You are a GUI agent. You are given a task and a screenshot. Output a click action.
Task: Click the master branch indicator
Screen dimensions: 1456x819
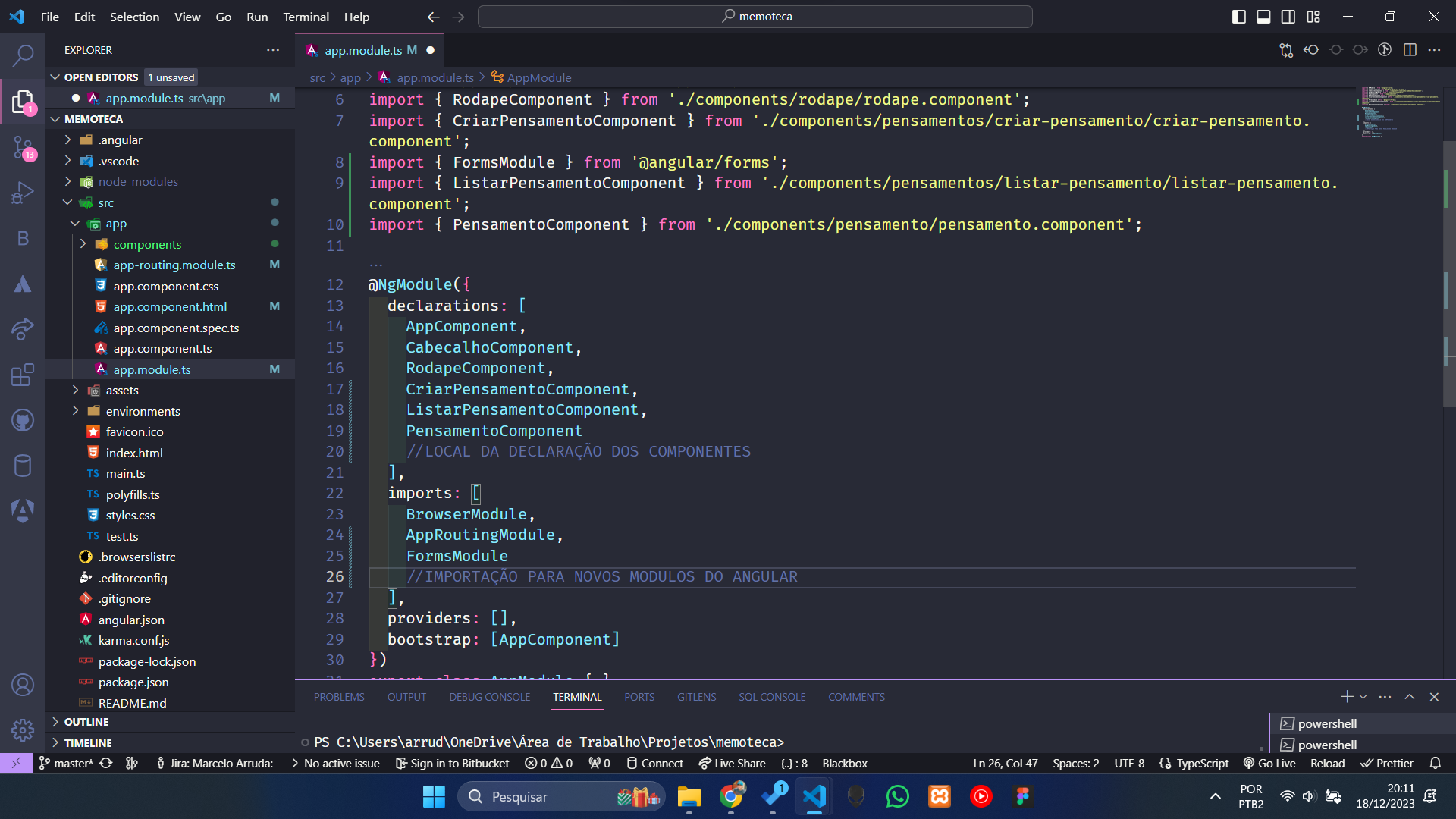coord(66,763)
